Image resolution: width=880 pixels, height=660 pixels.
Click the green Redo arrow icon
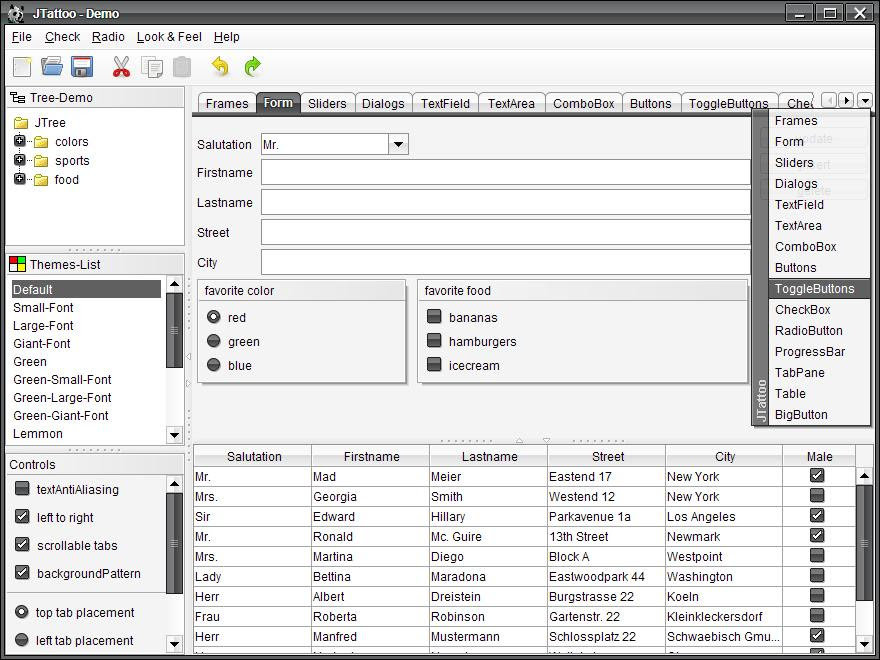(252, 67)
